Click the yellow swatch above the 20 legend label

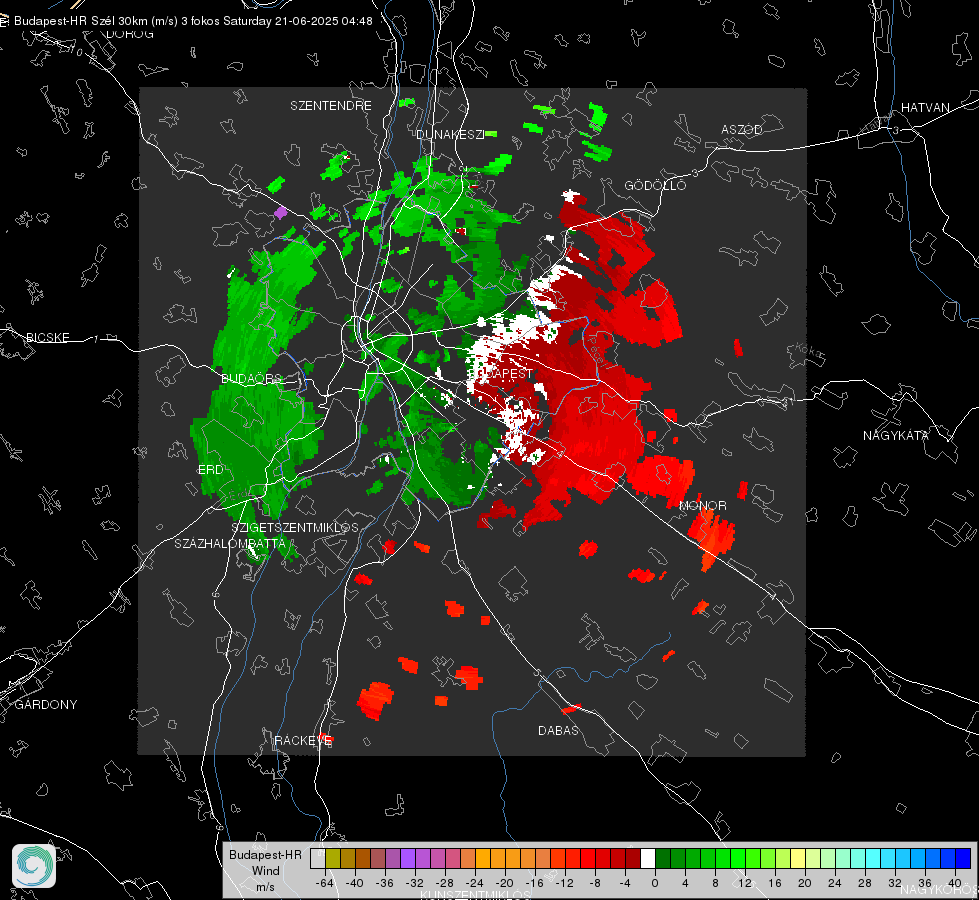coord(798,859)
